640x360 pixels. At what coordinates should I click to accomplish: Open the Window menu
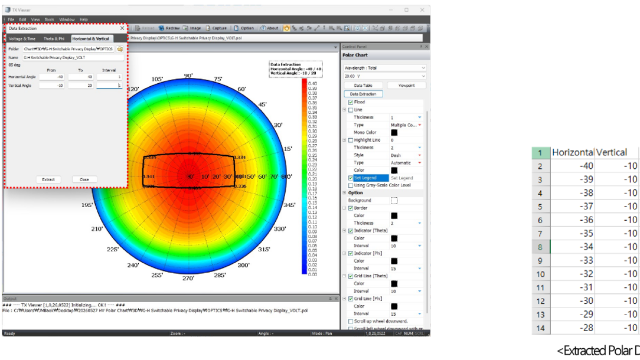click(x=67, y=19)
